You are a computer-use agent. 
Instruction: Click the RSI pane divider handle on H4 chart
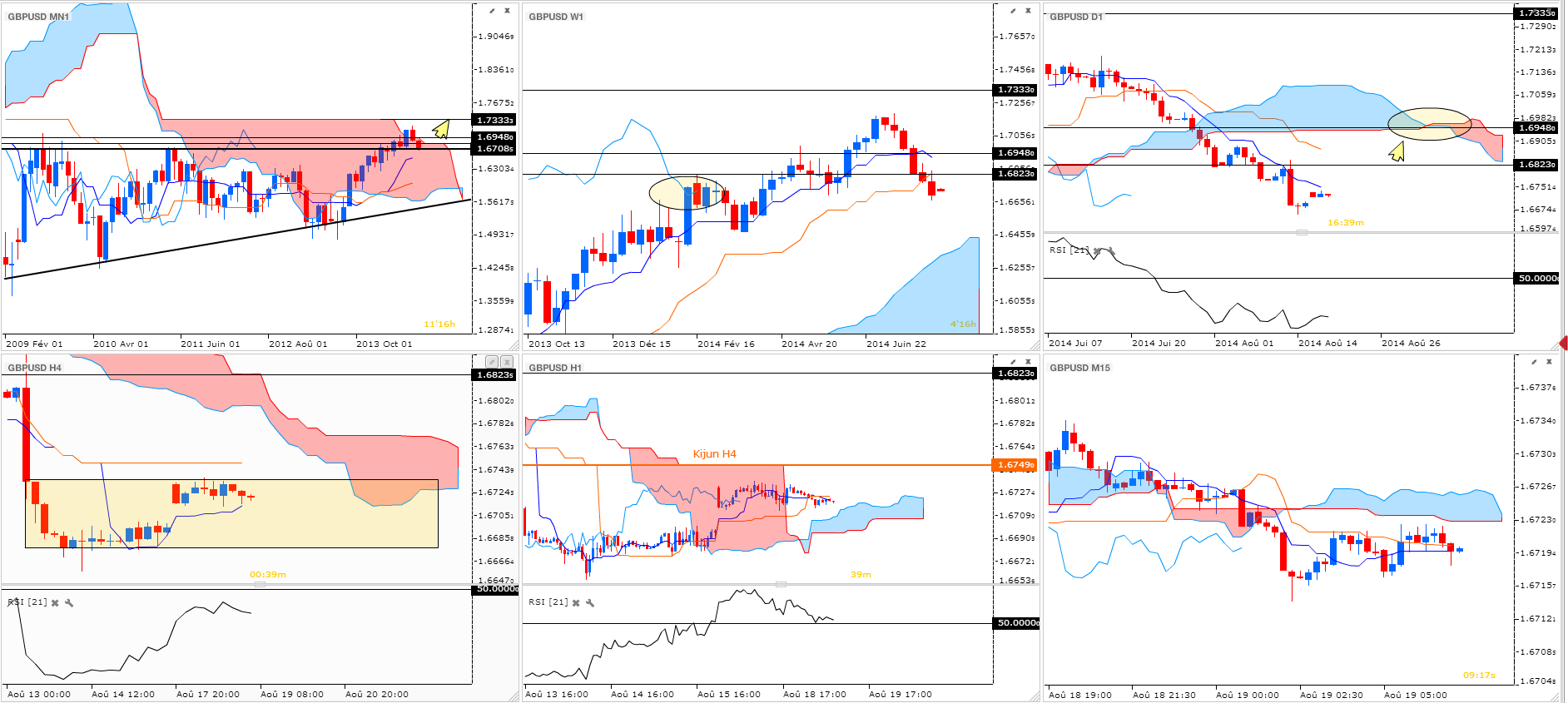[260, 585]
